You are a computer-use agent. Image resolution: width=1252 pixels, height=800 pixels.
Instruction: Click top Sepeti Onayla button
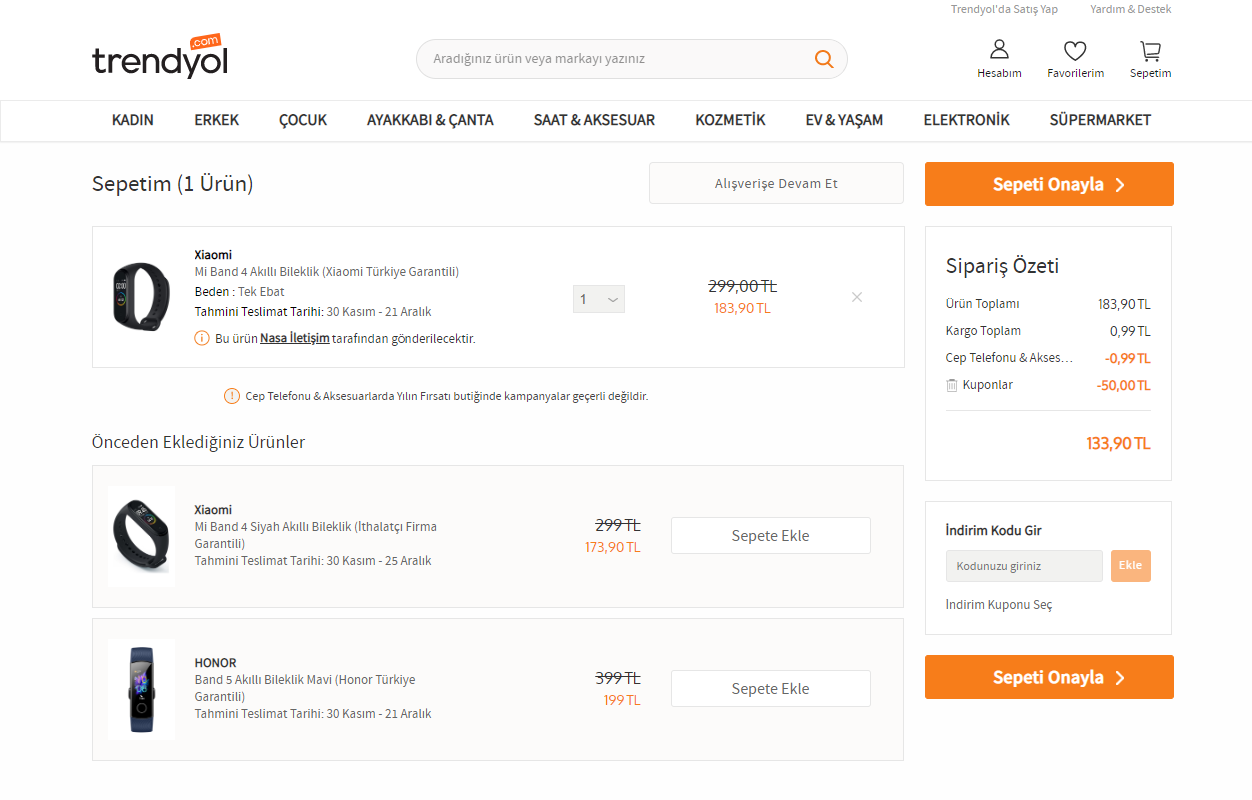pyautogui.click(x=1049, y=184)
